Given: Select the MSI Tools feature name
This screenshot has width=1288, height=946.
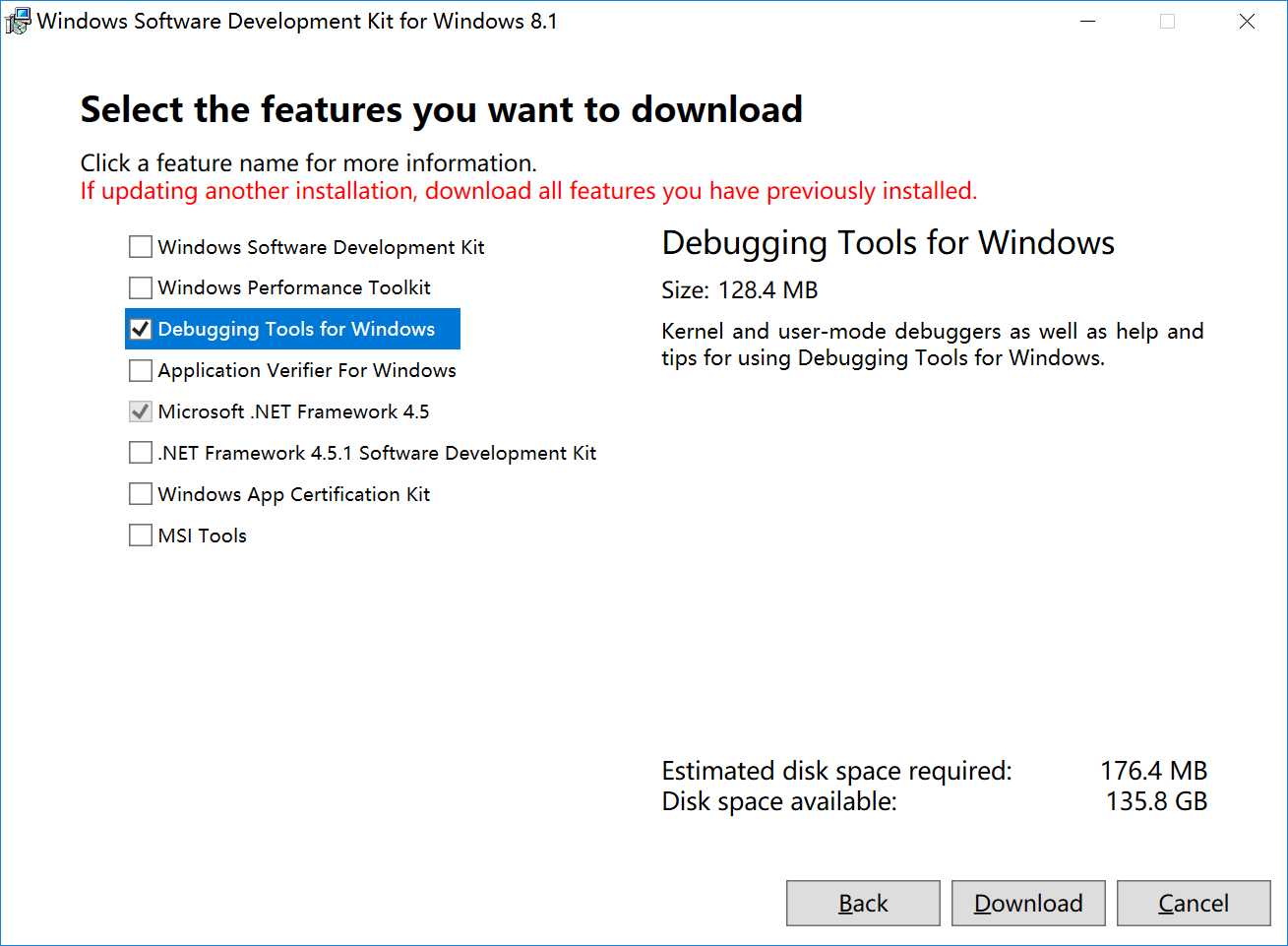Looking at the screenshot, I should pos(202,536).
